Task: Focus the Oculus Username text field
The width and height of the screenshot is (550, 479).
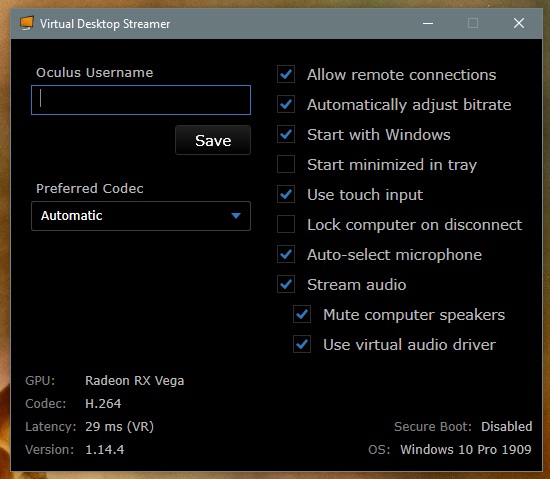Action: tap(141, 100)
